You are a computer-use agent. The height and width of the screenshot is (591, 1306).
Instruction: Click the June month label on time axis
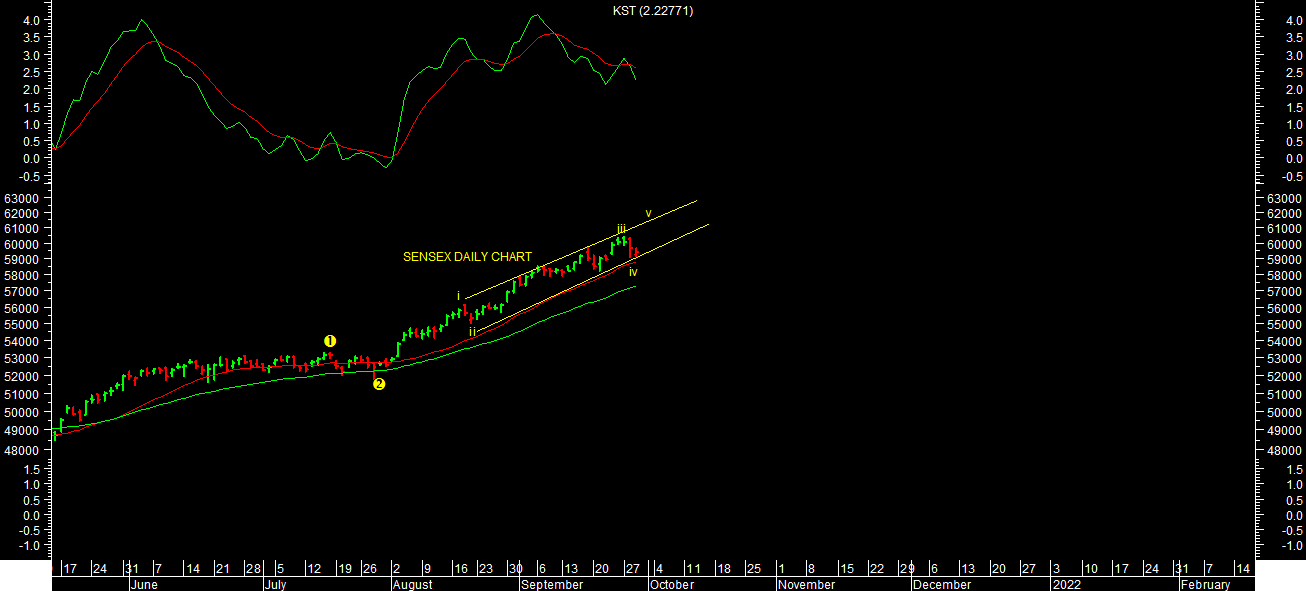click(145, 584)
